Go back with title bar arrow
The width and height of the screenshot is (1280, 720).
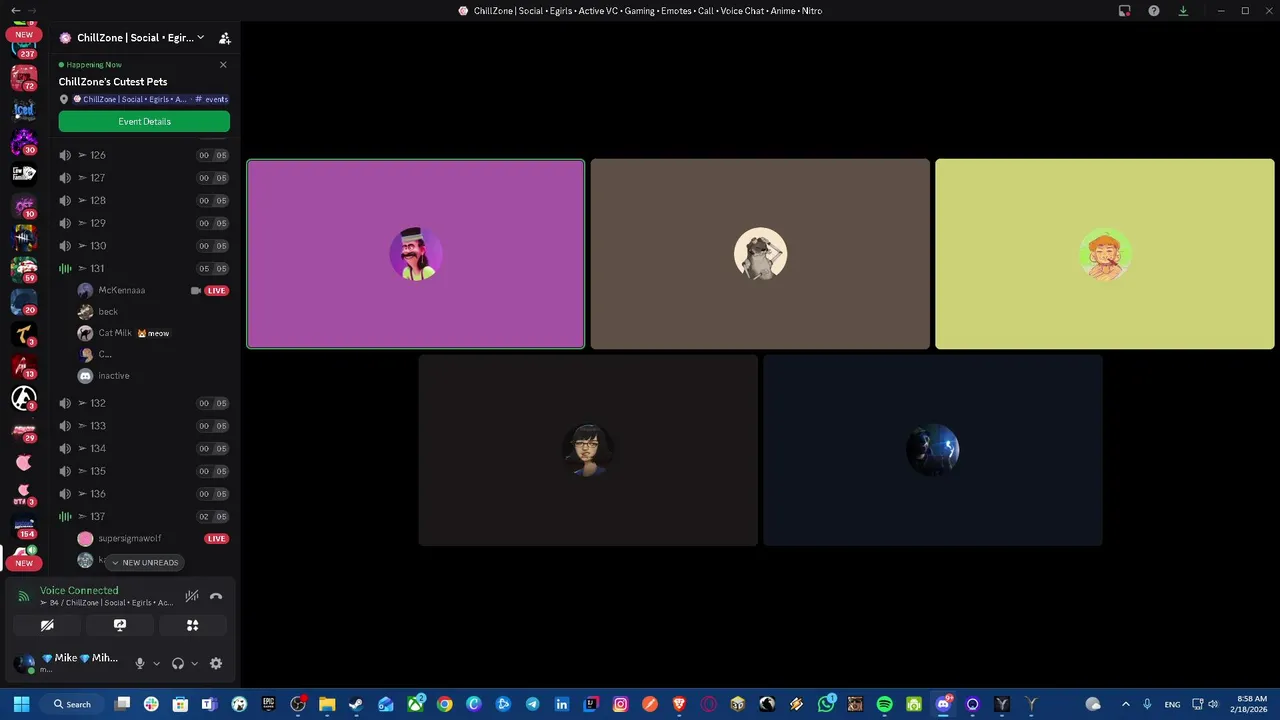point(15,11)
